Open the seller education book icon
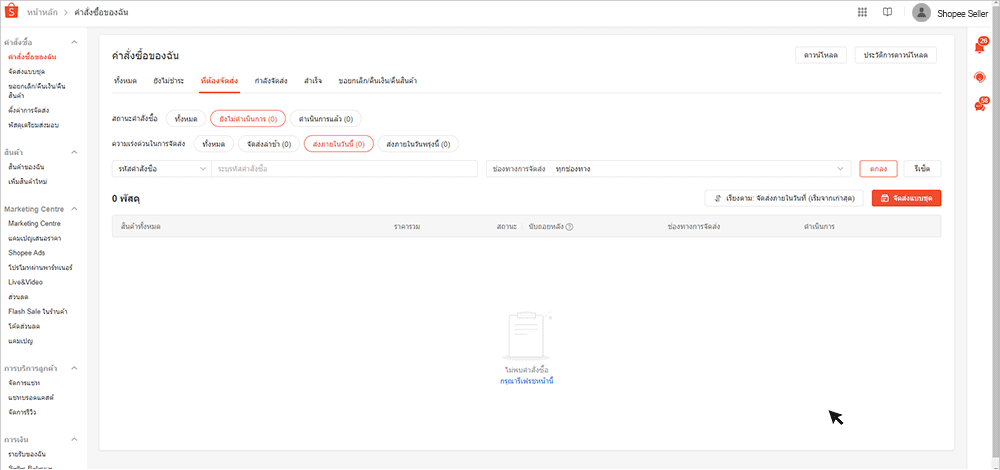1000x470 pixels. click(887, 12)
